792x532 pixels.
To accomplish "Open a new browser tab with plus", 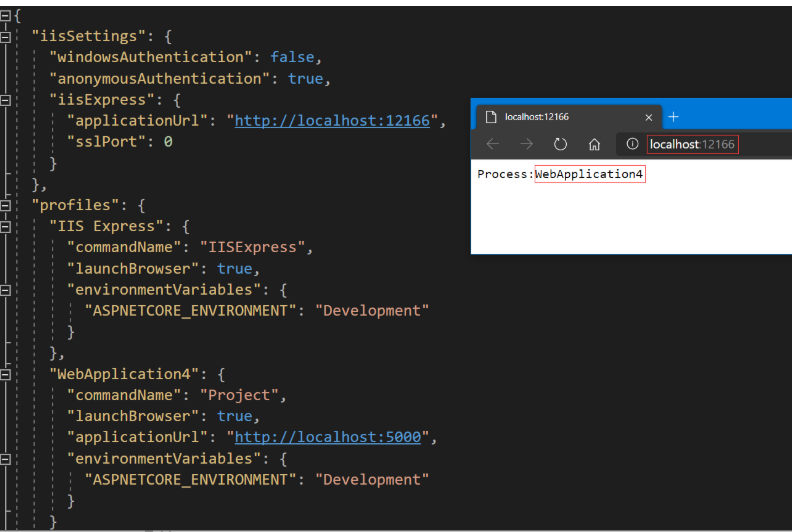I will 673,117.
